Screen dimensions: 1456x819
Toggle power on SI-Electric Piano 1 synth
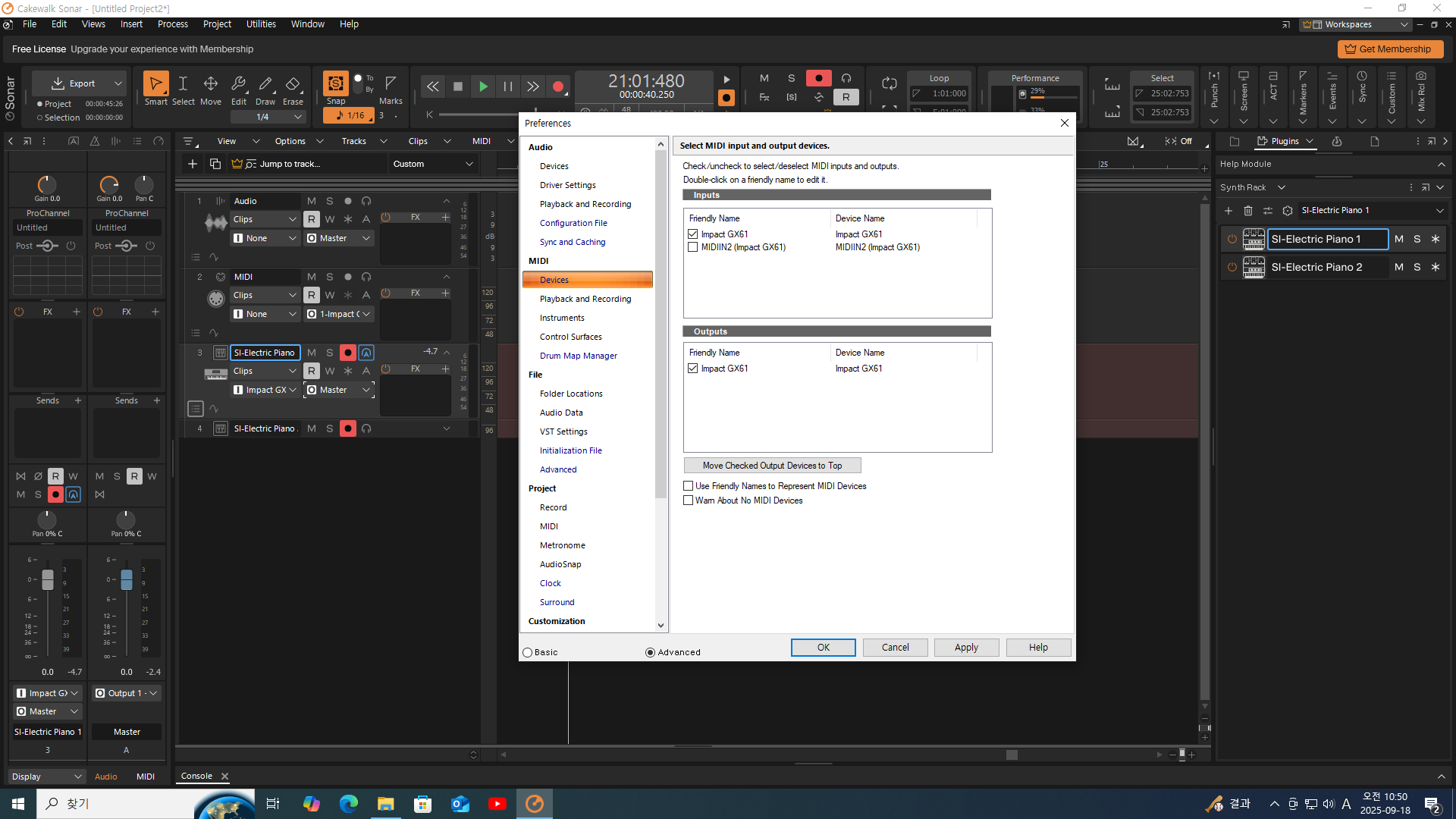click(1232, 239)
